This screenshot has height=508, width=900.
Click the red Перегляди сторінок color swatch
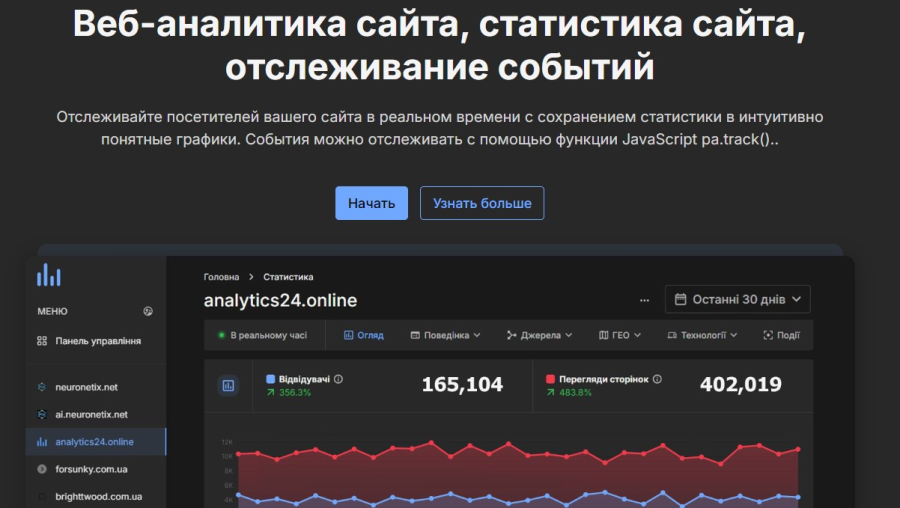pyautogui.click(x=550, y=379)
